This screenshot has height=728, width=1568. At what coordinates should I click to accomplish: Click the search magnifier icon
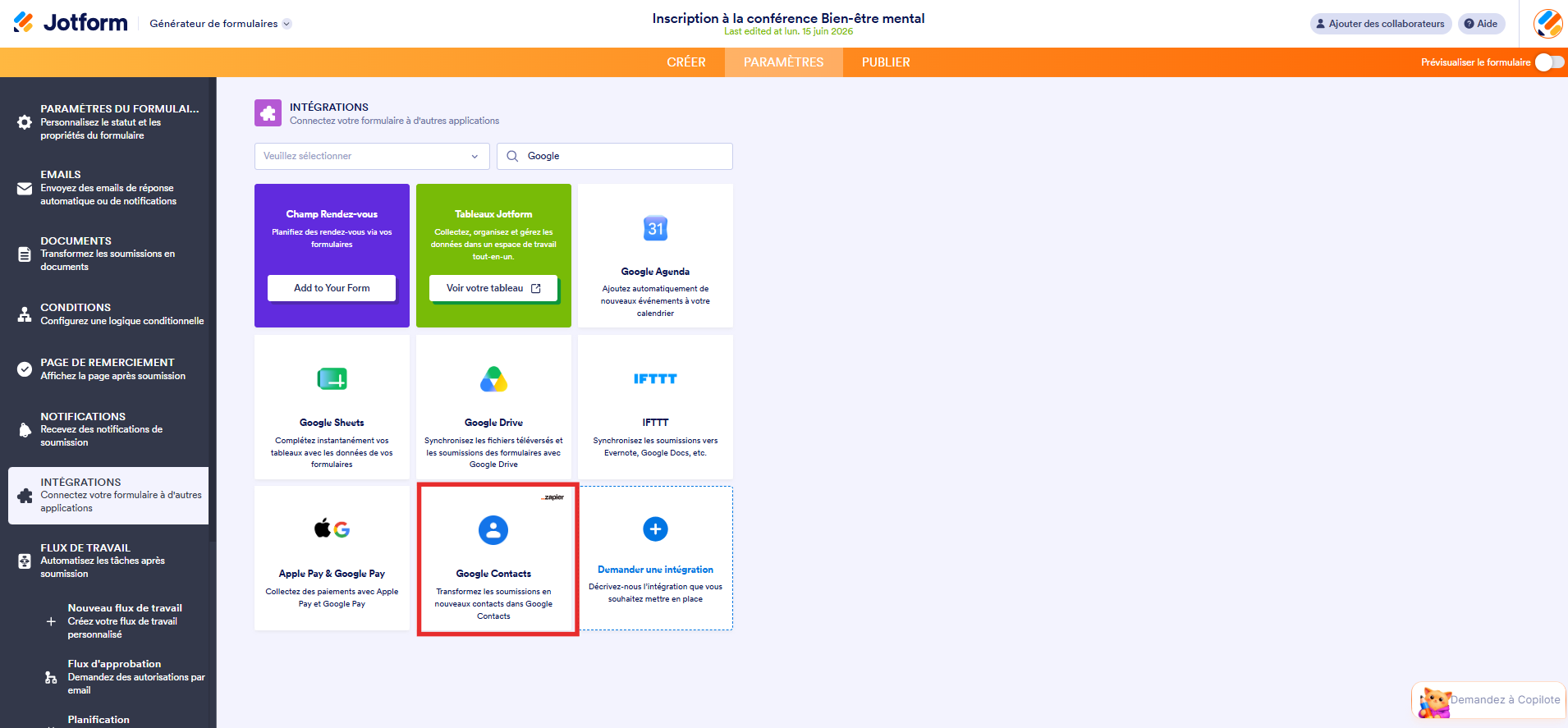(512, 156)
